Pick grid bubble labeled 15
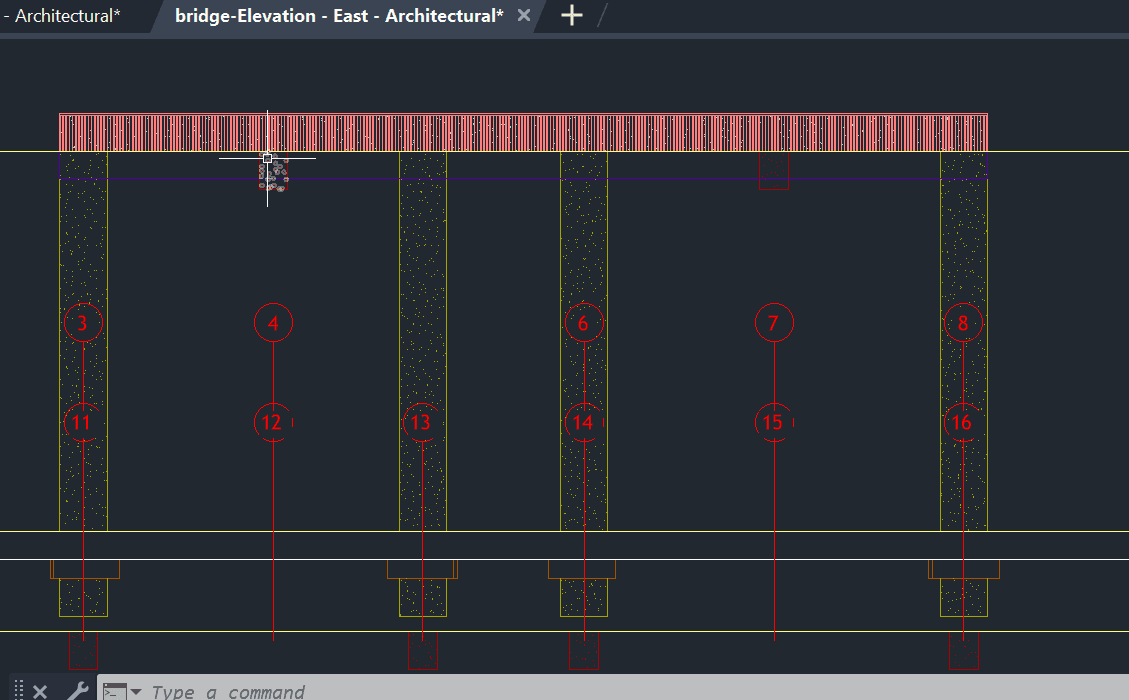The image size is (1129, 700). tap(773, 423)
